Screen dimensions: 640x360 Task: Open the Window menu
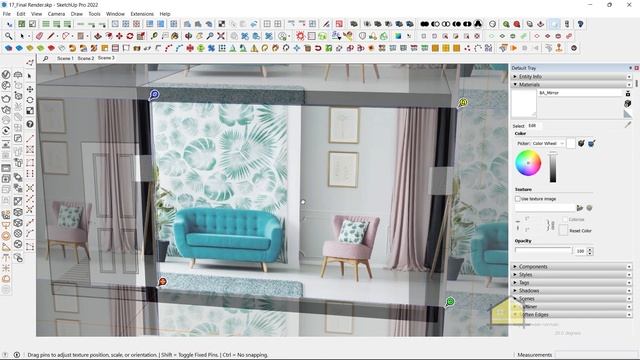click(115, 14)
